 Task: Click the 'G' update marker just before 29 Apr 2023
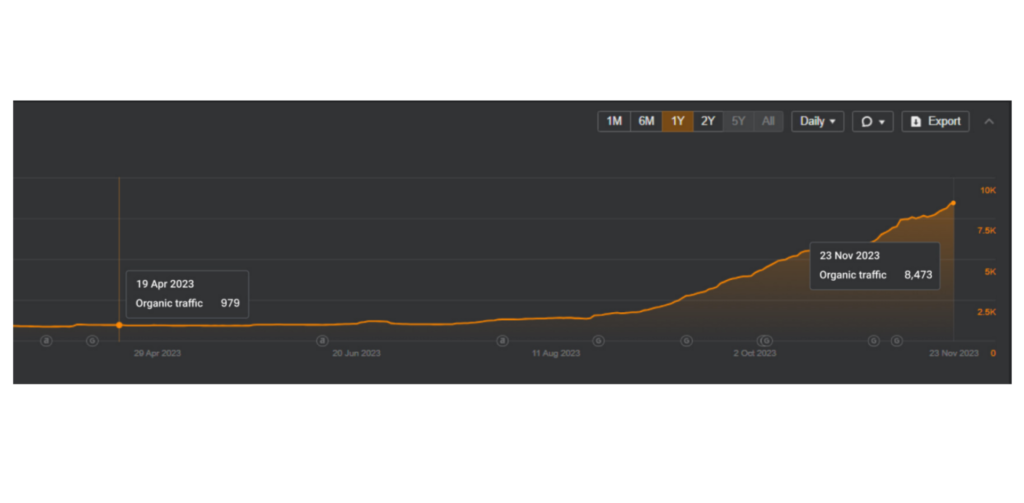click(92, 341)
